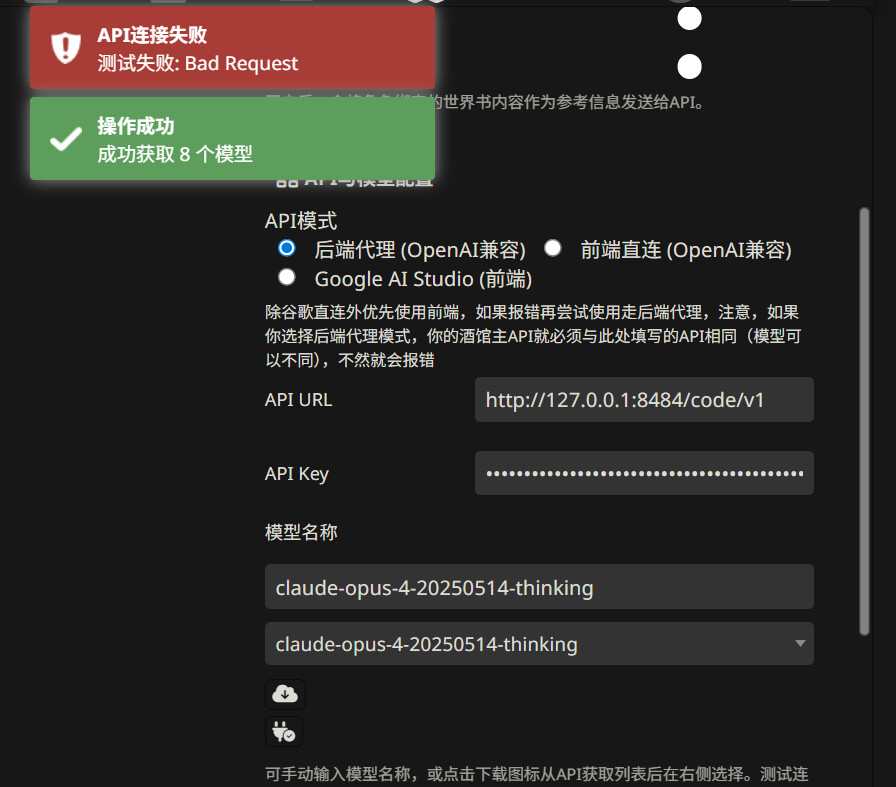Viewport: 896px width, 787px height.
Task: Click the 'API Key' field label
Action: tap(296, 474)
